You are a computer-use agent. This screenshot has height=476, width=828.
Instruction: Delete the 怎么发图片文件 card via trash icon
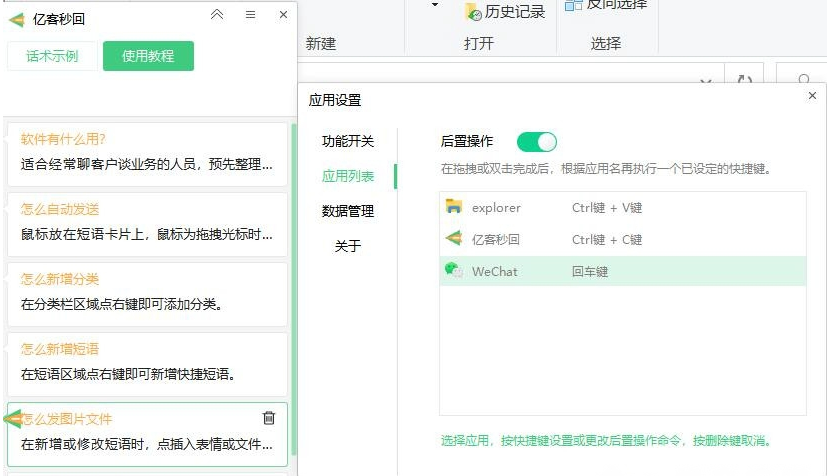pyautogui.click(x=269, y=418)
